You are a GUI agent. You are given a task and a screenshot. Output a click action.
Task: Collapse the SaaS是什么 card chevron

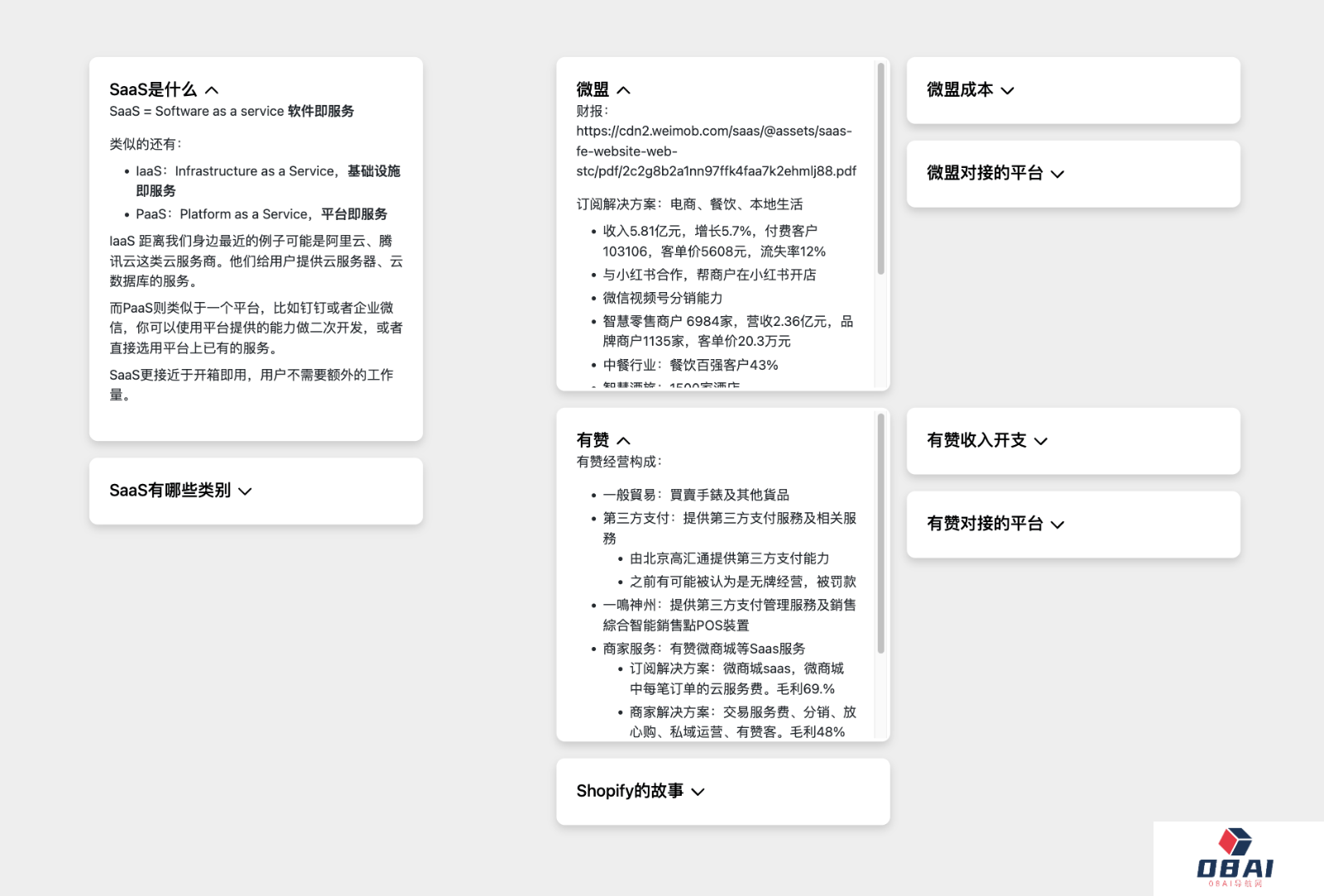click(x=212, y=90)
